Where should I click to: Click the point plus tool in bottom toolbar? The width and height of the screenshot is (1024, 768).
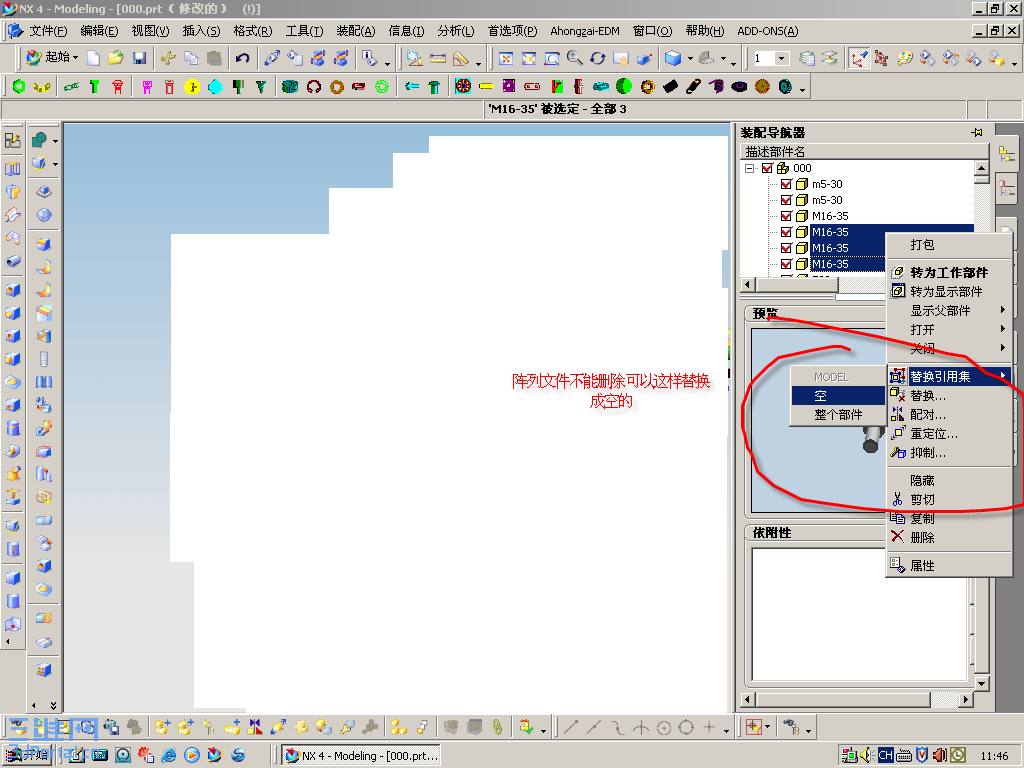(709, 727)
